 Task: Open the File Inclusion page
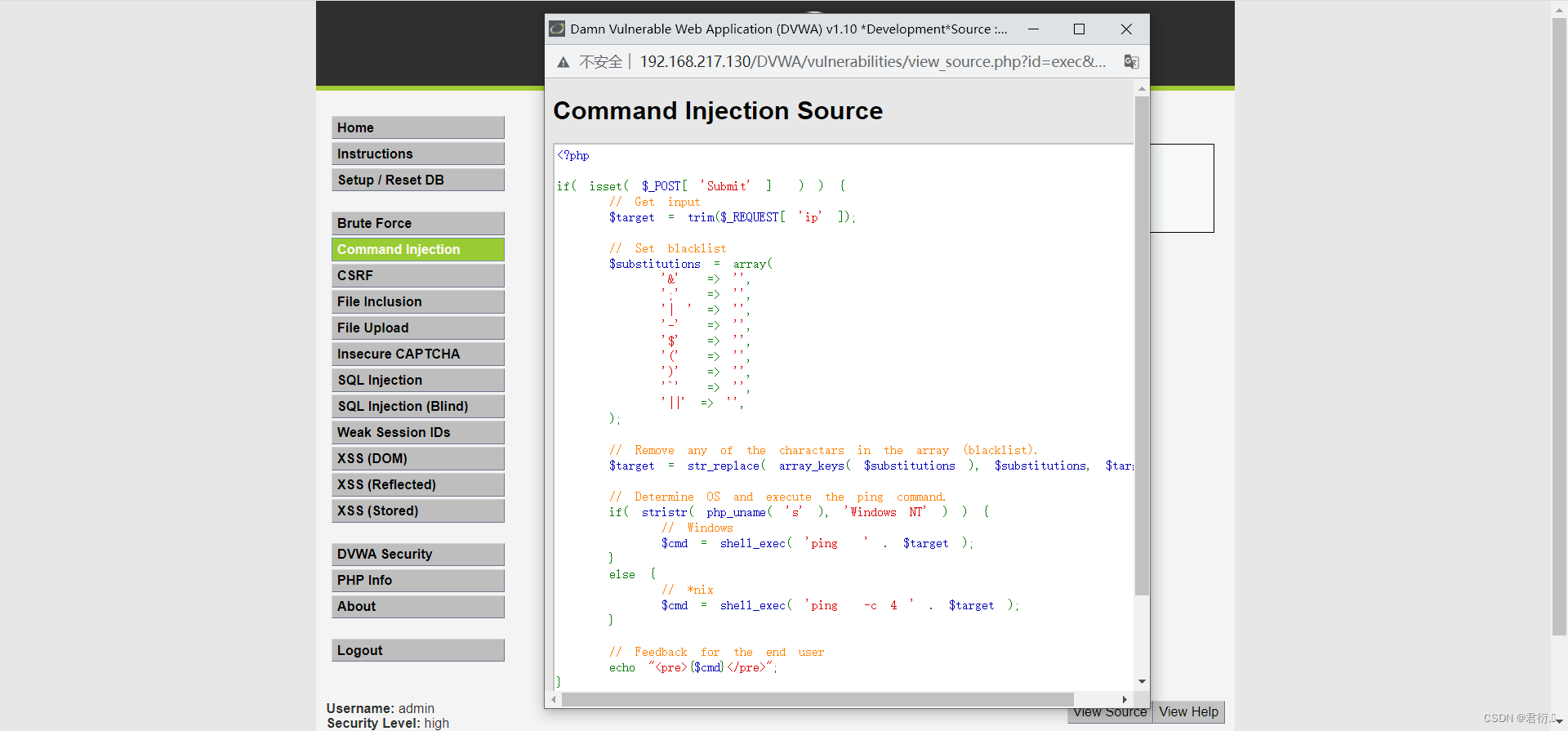[x=418, y=301]
